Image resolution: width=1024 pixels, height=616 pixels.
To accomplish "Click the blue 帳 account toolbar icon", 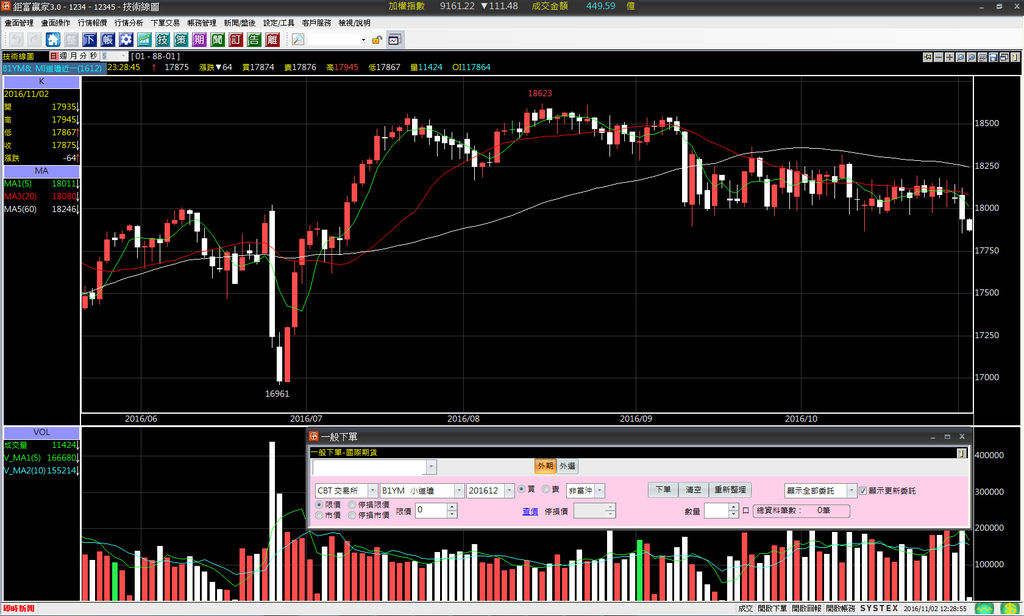I will point(108,40).
